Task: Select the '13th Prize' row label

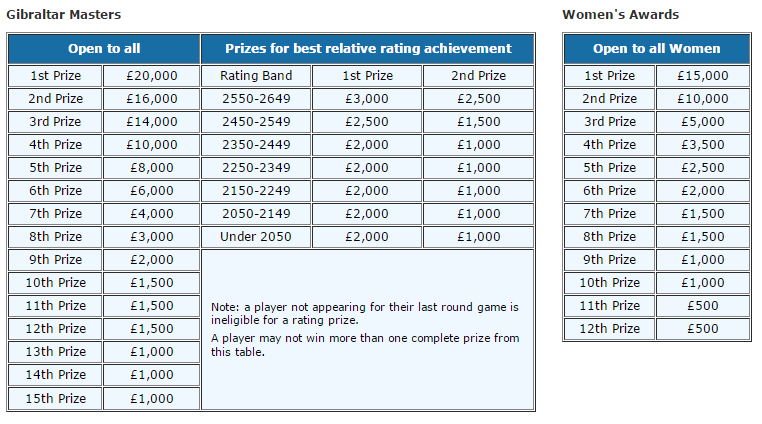Action: (55, 352)
